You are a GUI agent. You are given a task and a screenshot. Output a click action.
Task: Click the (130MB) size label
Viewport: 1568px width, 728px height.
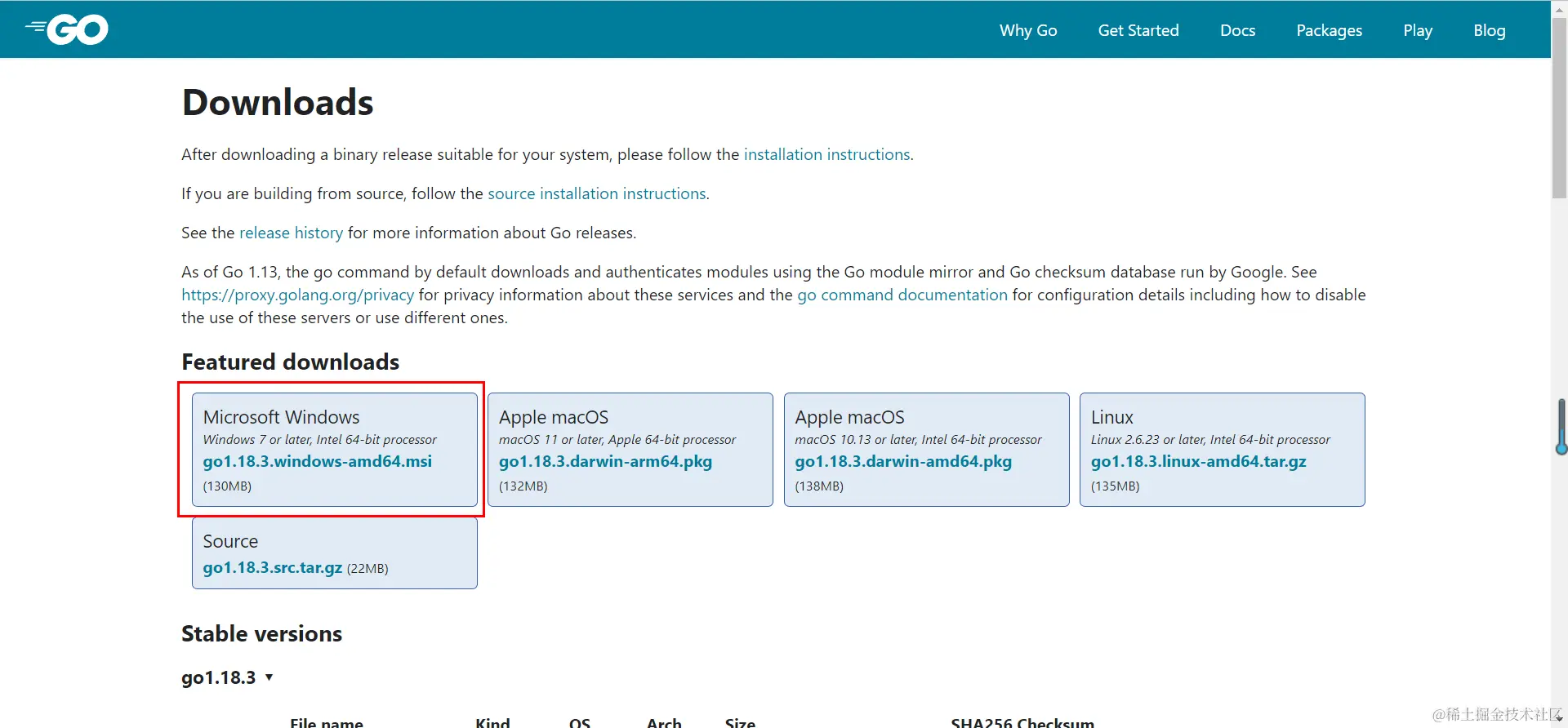pos(227,486)
